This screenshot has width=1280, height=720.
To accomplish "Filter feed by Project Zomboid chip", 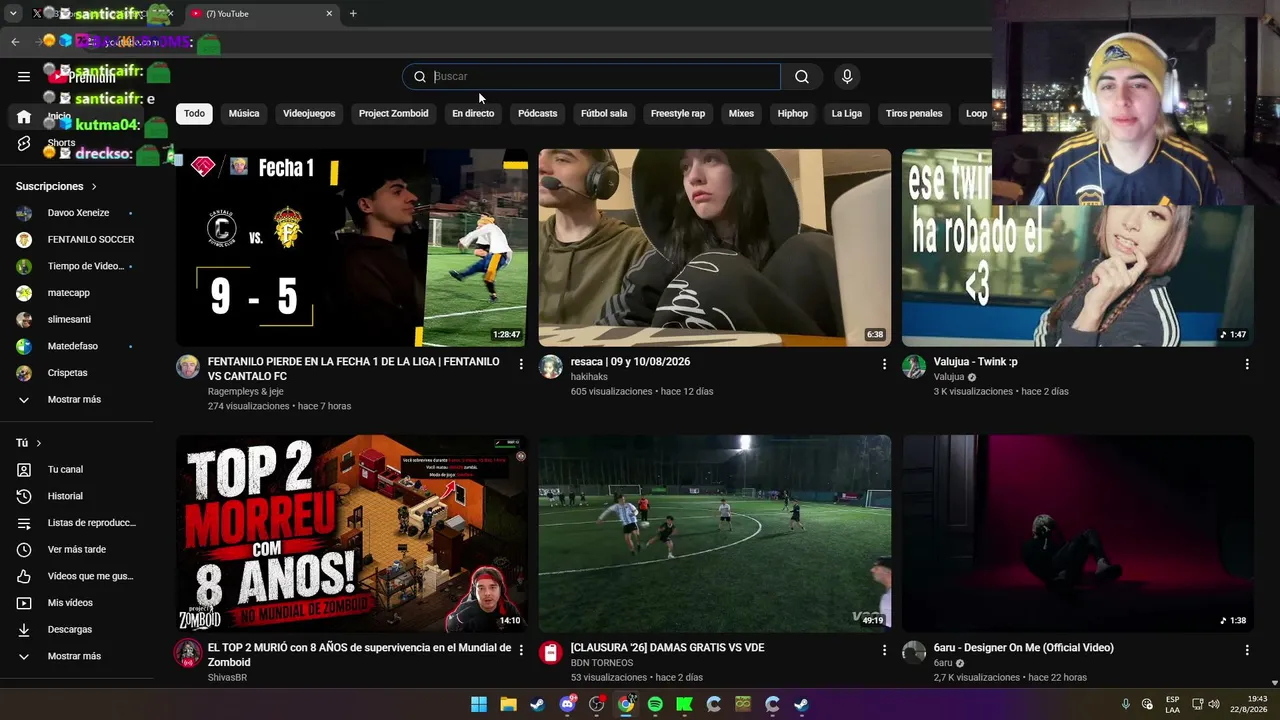I will point(393,114).
